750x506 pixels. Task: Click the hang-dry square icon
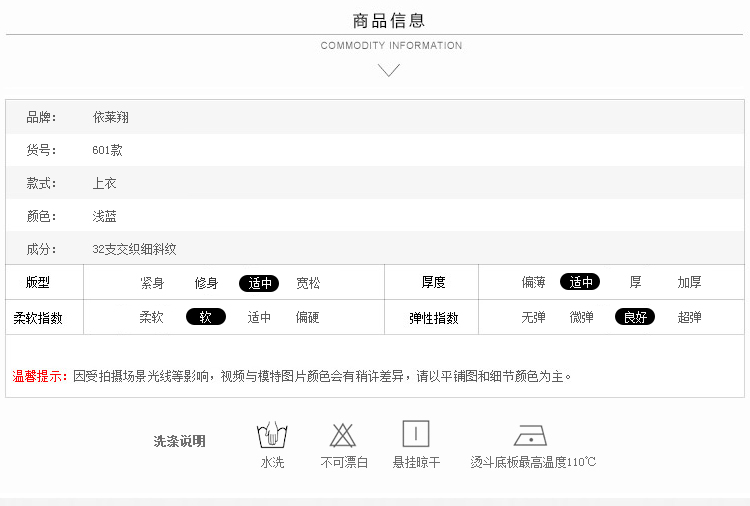coord(416,434)
